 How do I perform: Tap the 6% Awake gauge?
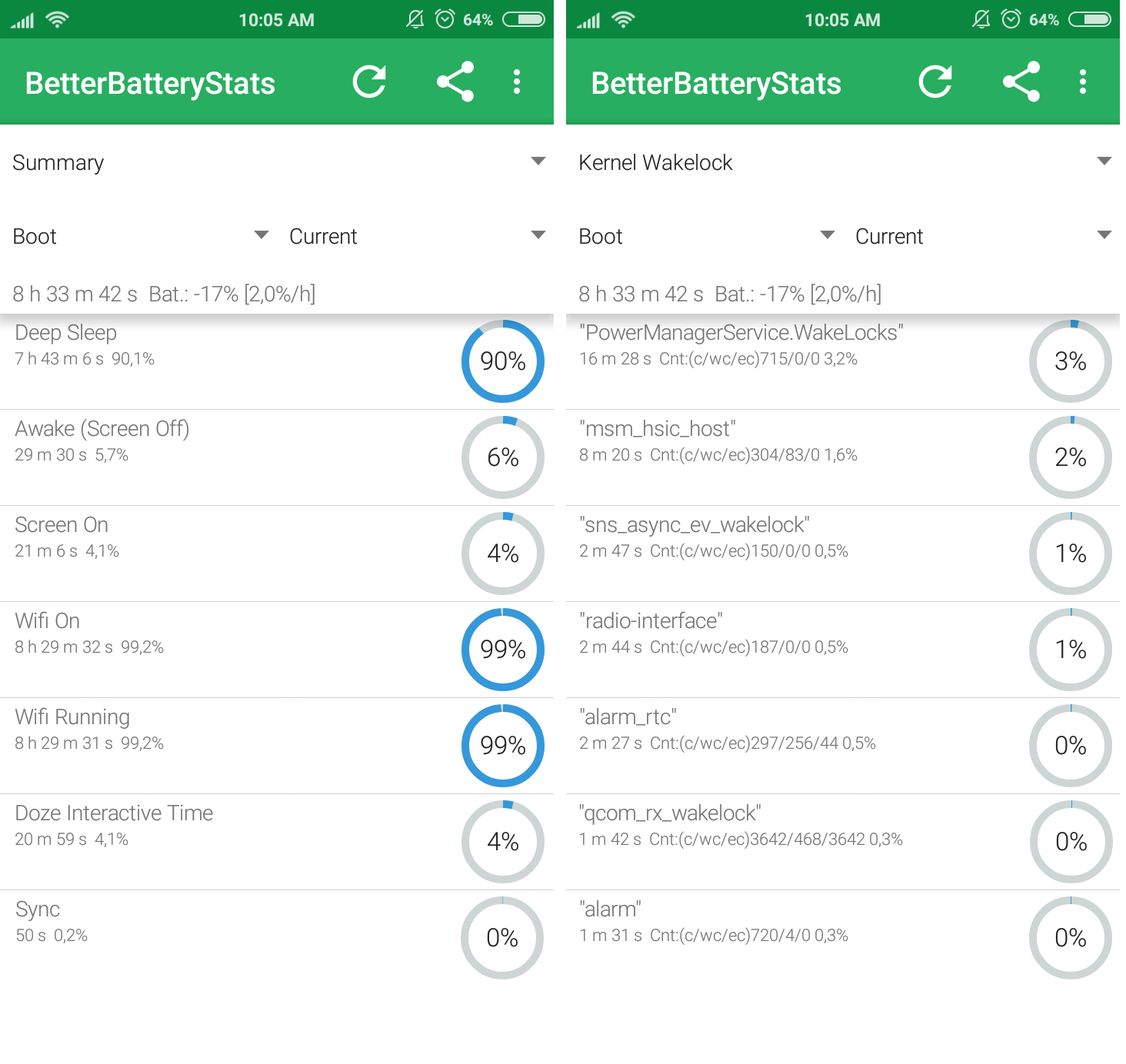point(503,457)
